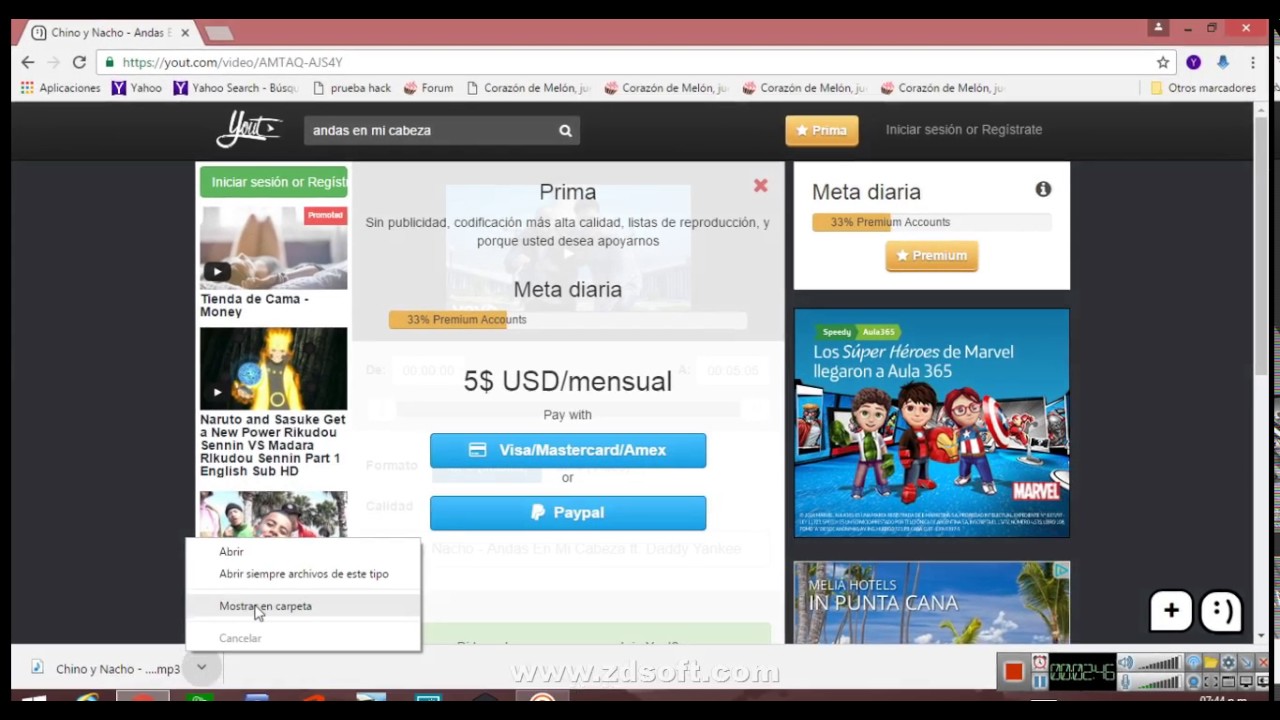Open the Forum bookmark
1280x720 pixels.
(428, 88)
